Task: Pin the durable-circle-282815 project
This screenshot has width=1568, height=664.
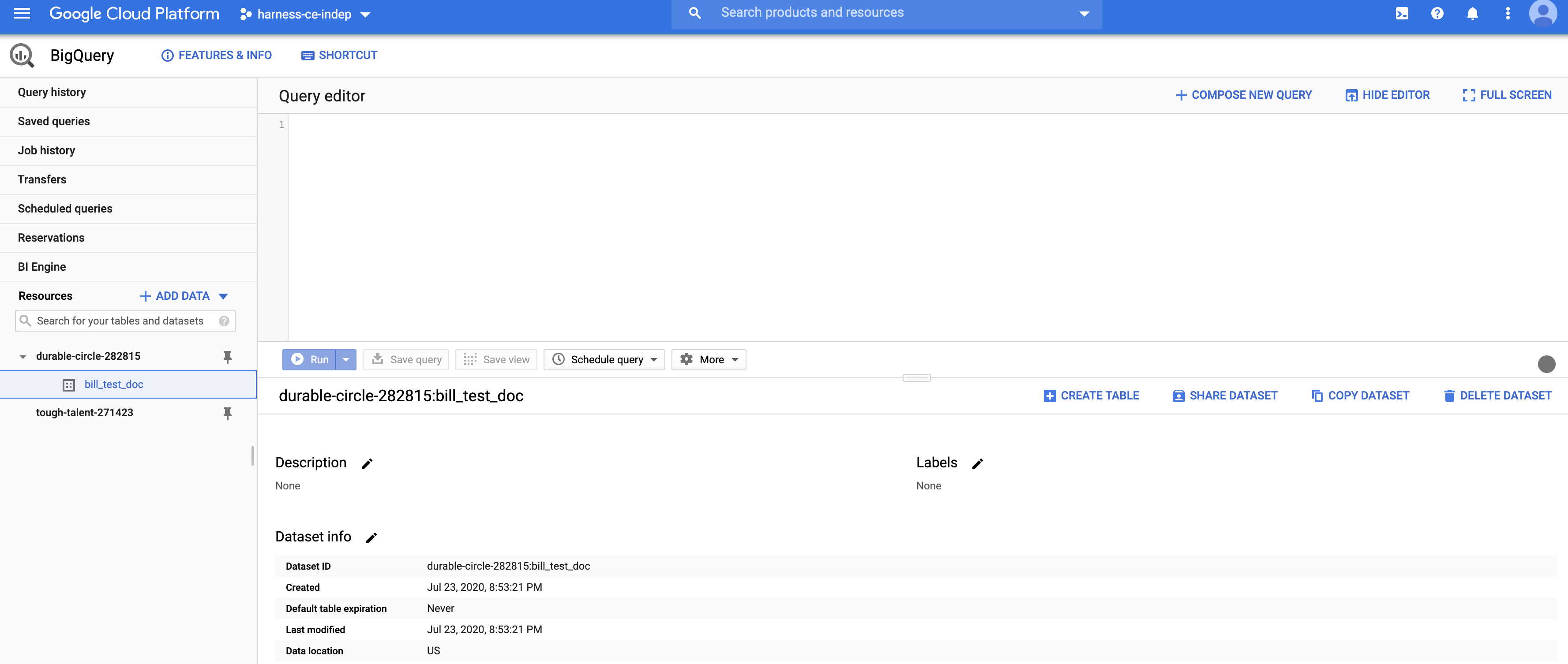Action: [228, 357]
